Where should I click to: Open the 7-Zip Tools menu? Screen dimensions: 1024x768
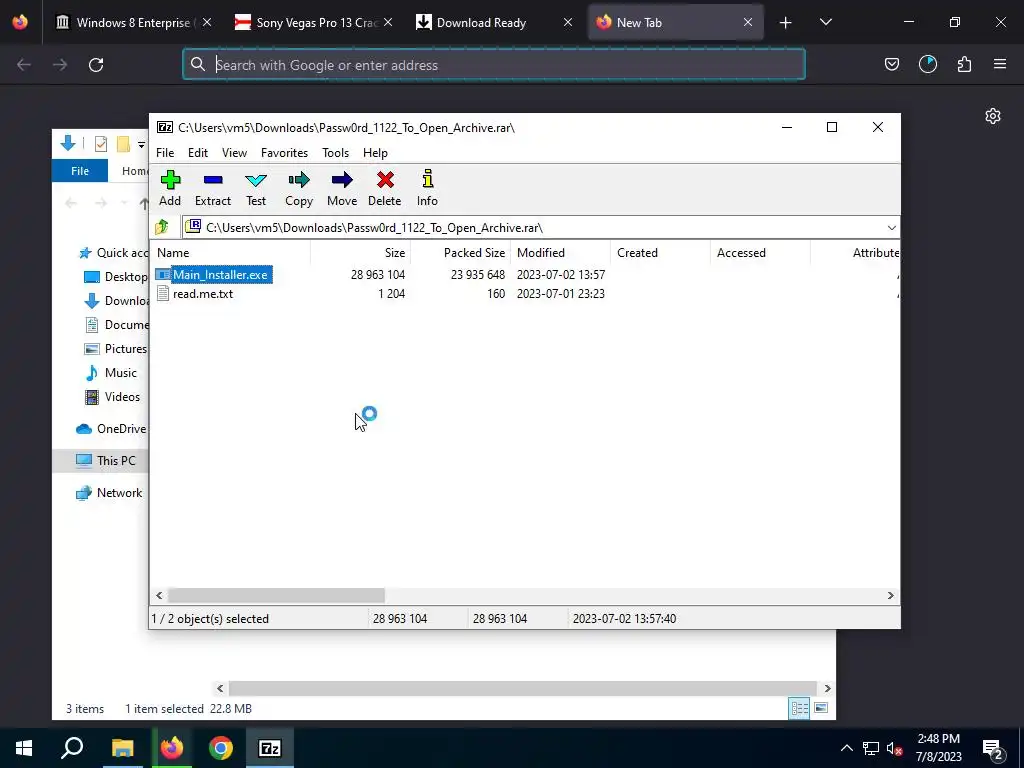(x=336, y=153)
